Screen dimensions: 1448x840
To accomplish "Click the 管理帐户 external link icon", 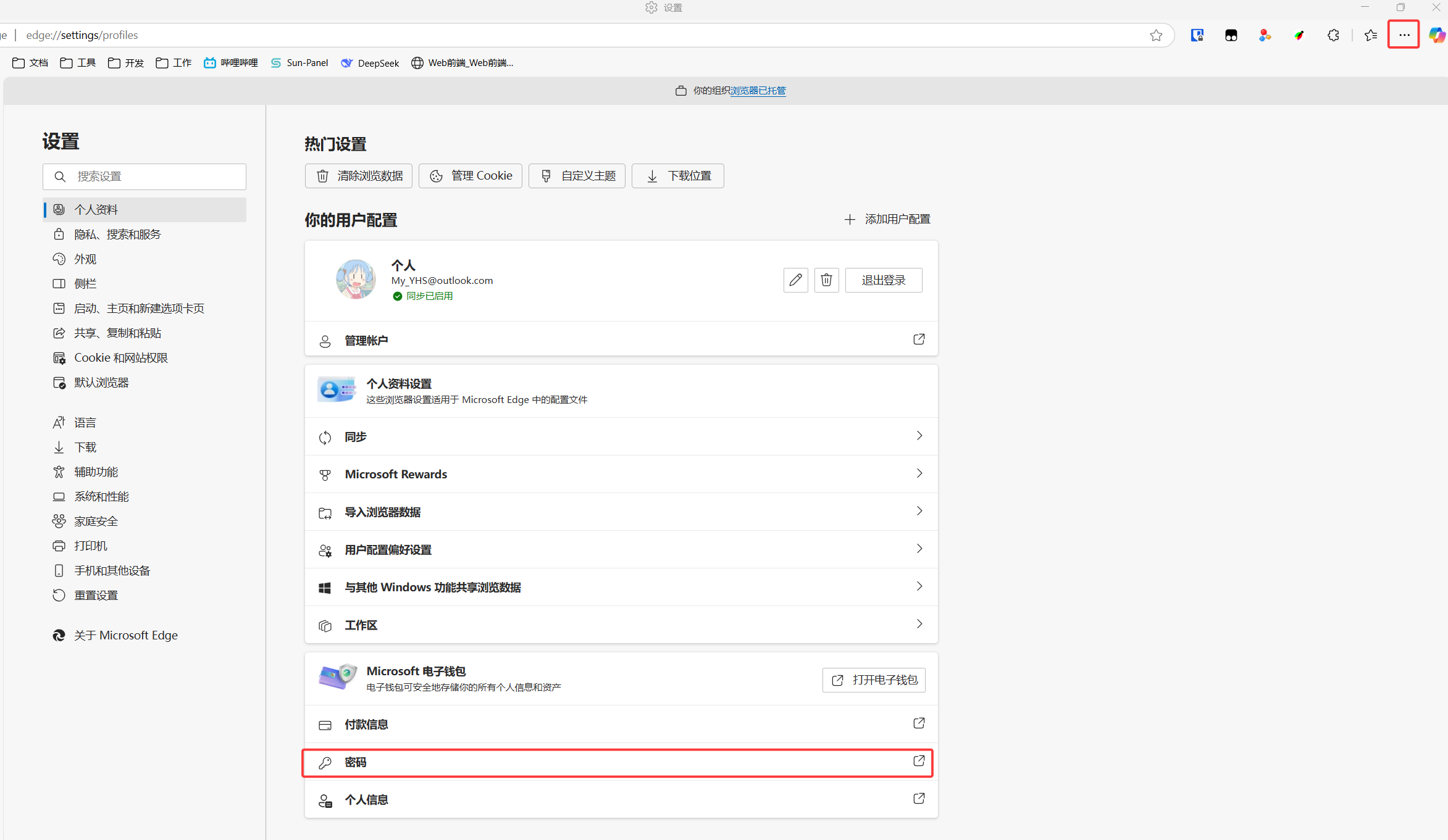I will [919, 339].
